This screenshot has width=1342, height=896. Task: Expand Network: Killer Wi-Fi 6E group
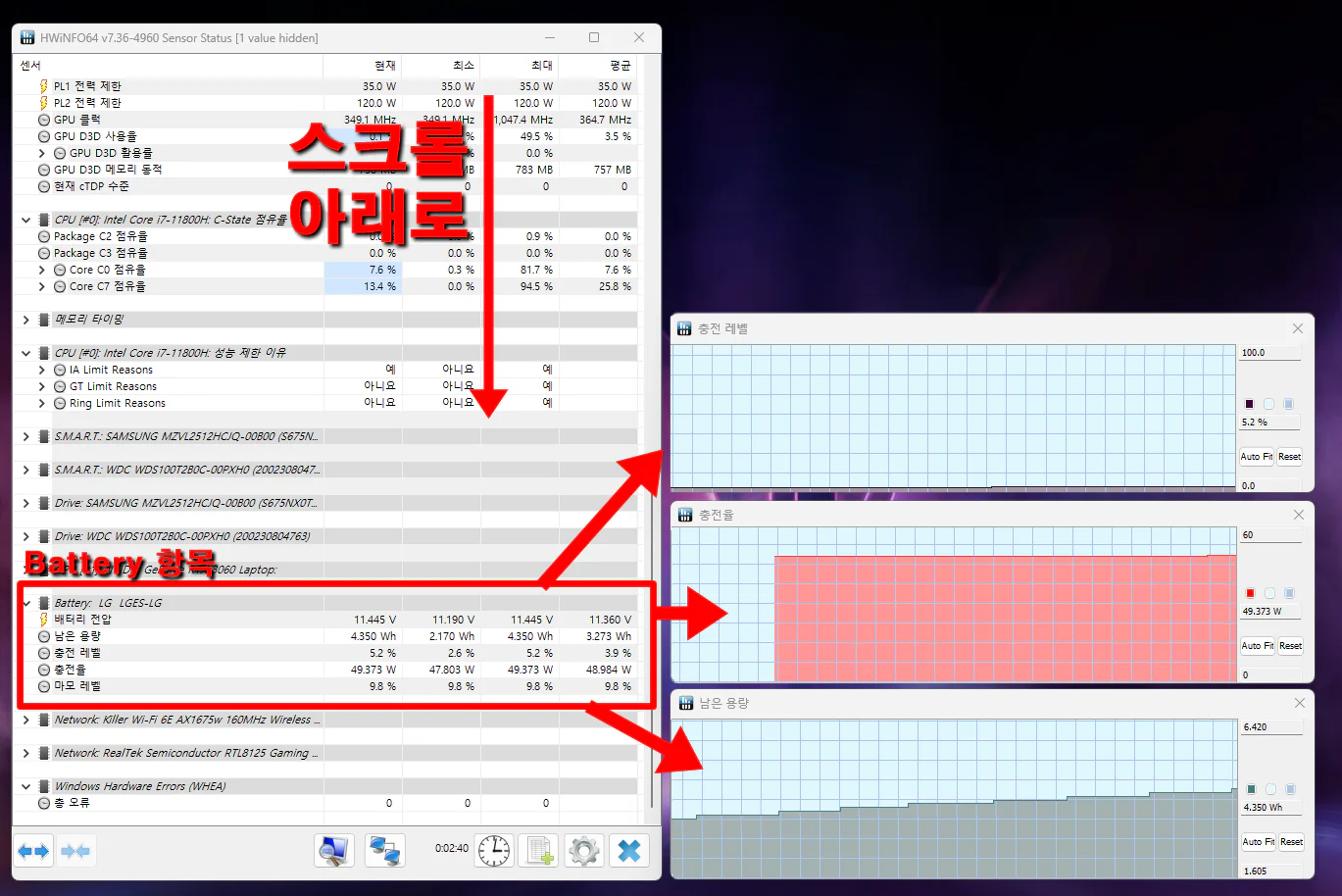point(25,720)
